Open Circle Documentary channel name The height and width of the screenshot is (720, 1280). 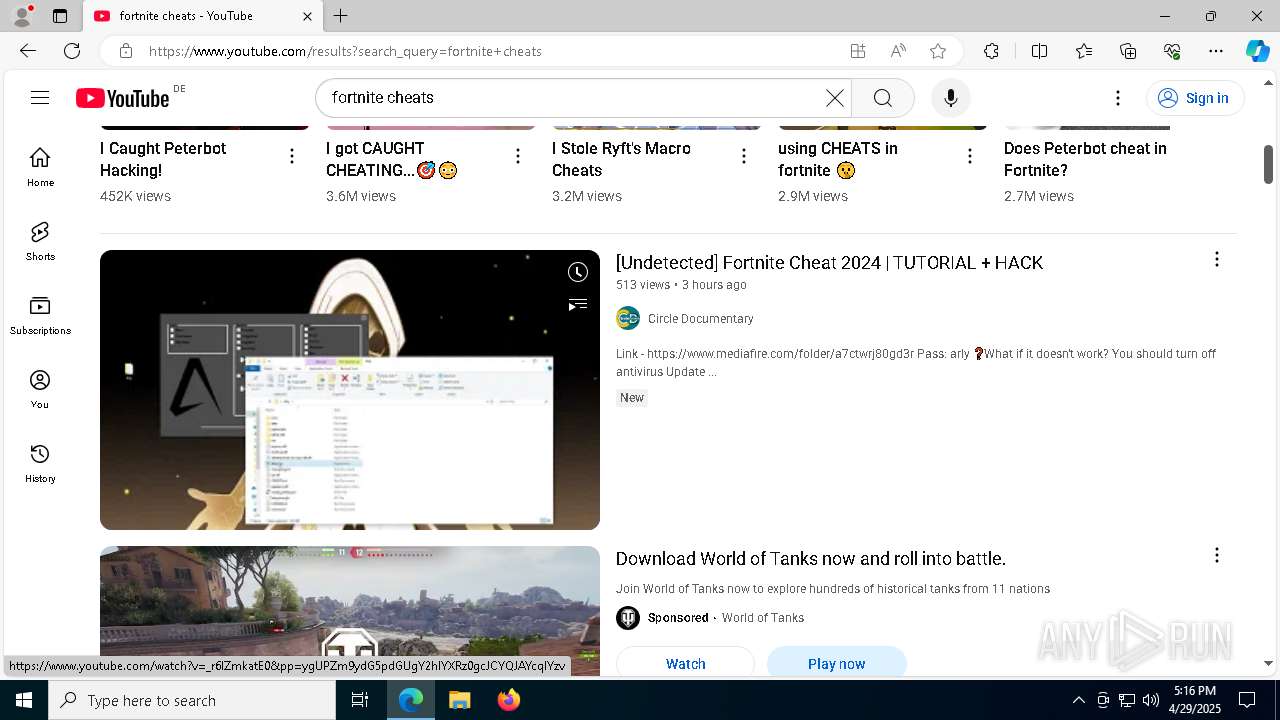pos(700,318)
